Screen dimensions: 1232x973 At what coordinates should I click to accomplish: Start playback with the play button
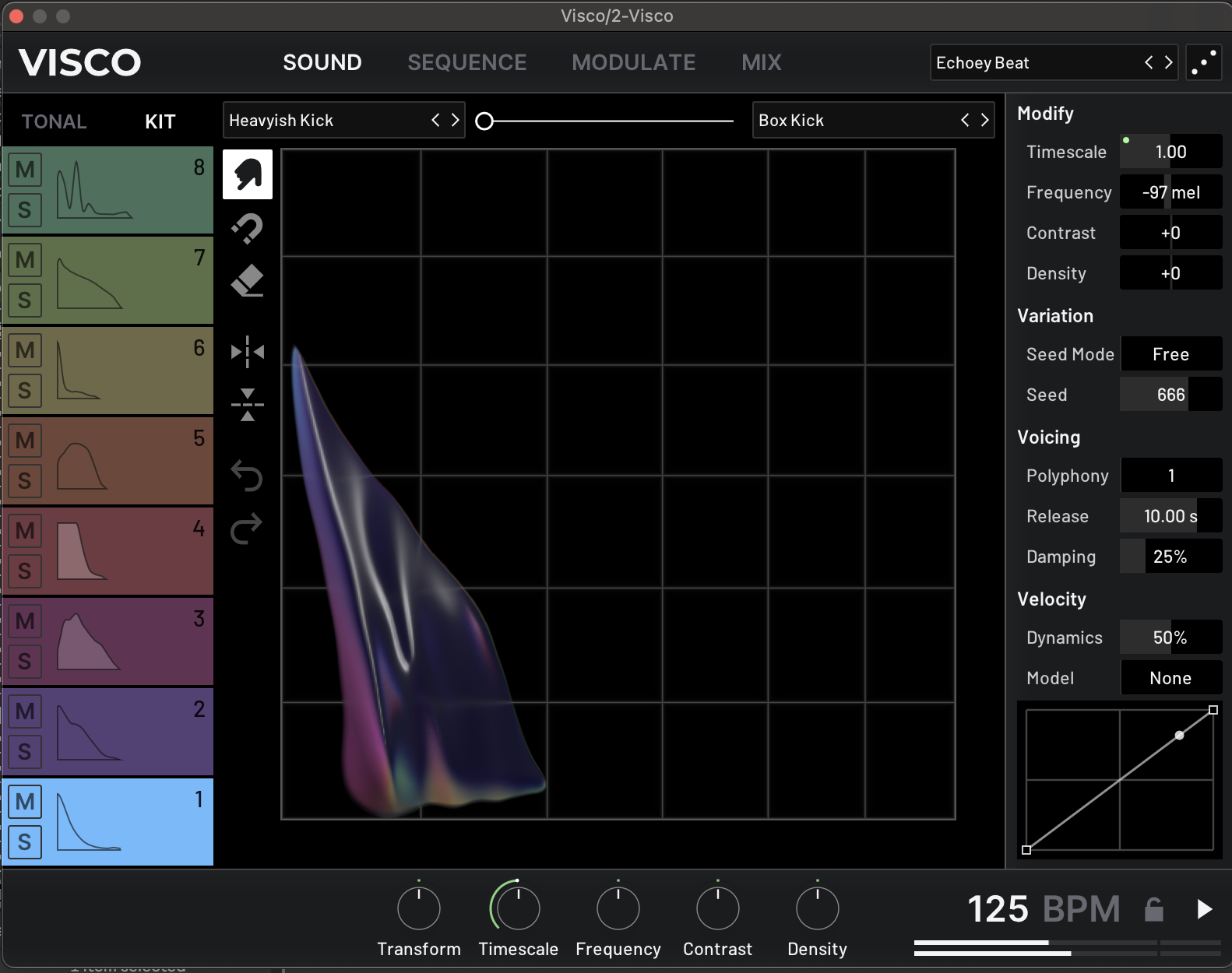pyautogui.click(x=1204, y=908)
